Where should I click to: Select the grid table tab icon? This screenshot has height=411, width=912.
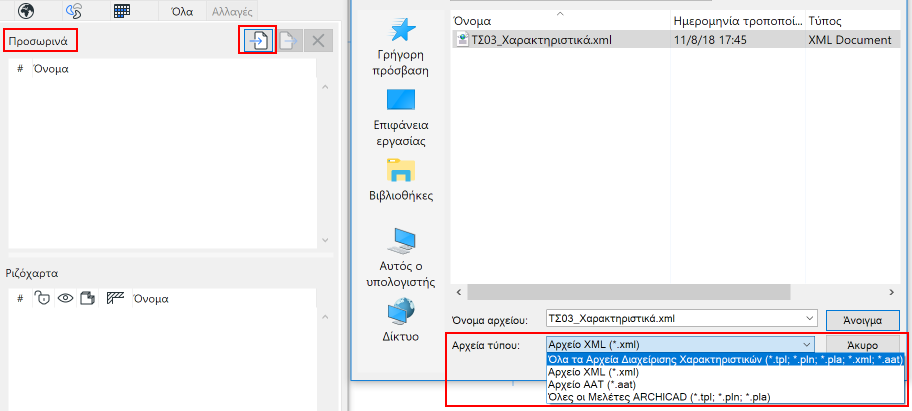(122, 10)
